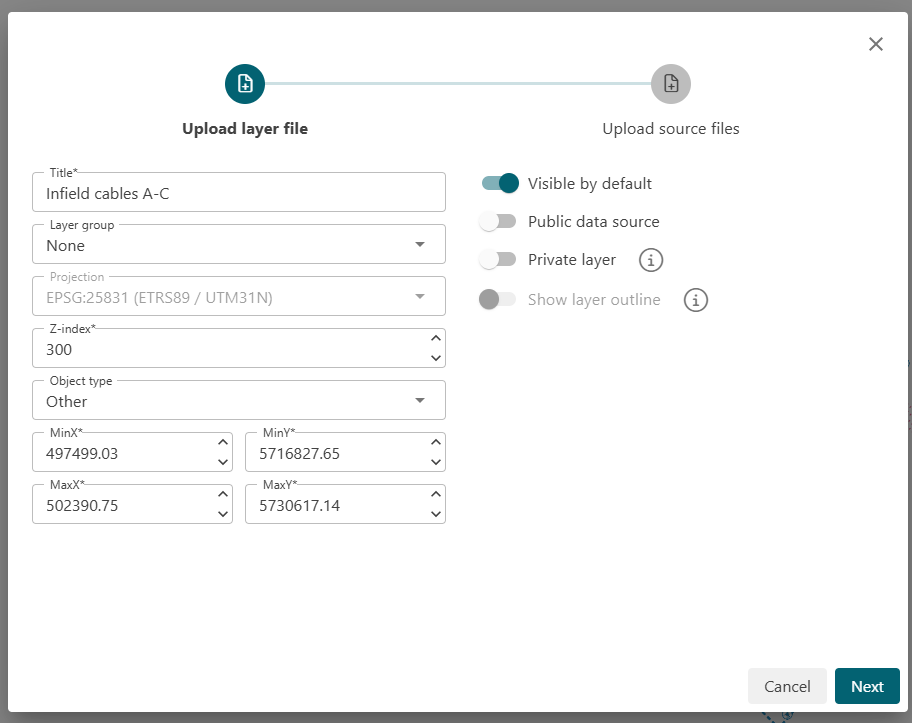Enable Public data source switch
This screenshot has height=723, width=912.
[x=497, y=222]
